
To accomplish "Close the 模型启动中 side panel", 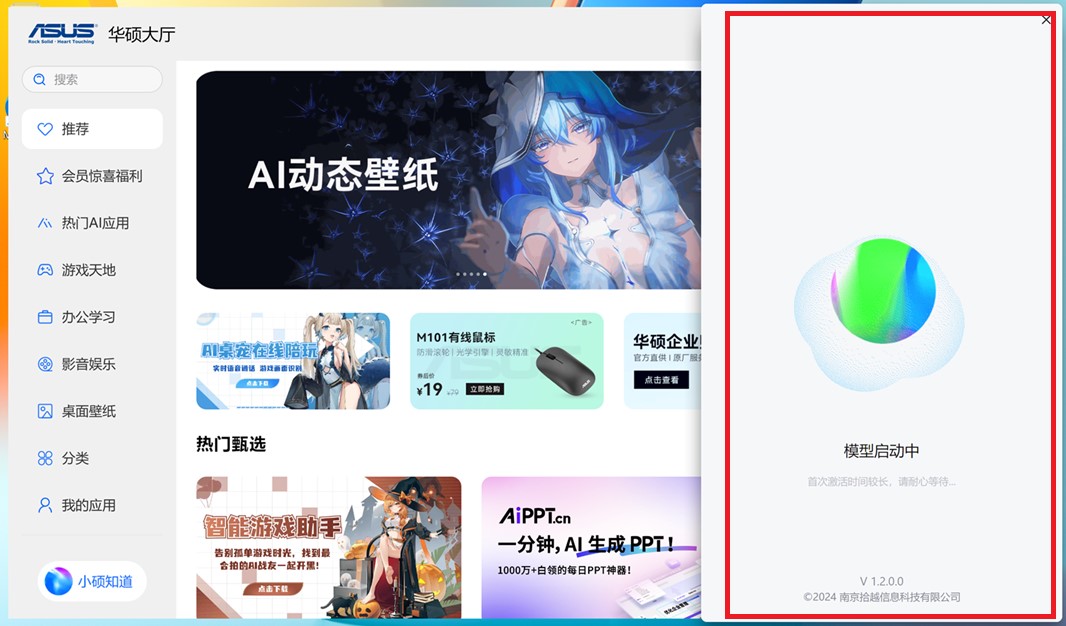I will tap(1046, 20).
